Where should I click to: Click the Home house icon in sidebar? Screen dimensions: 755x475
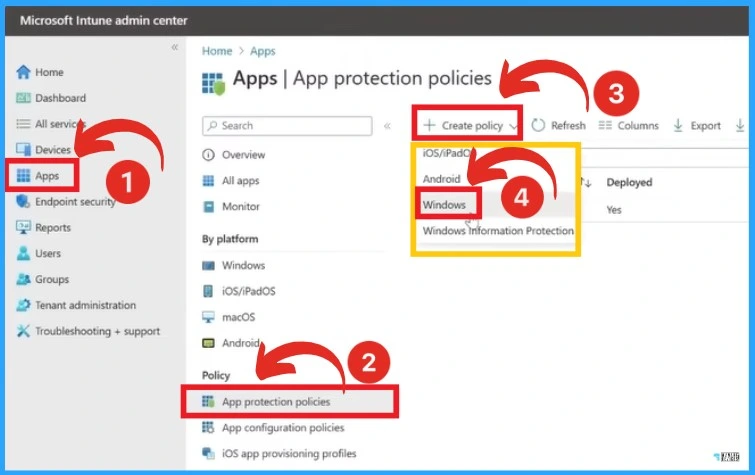tap(23, 72)
